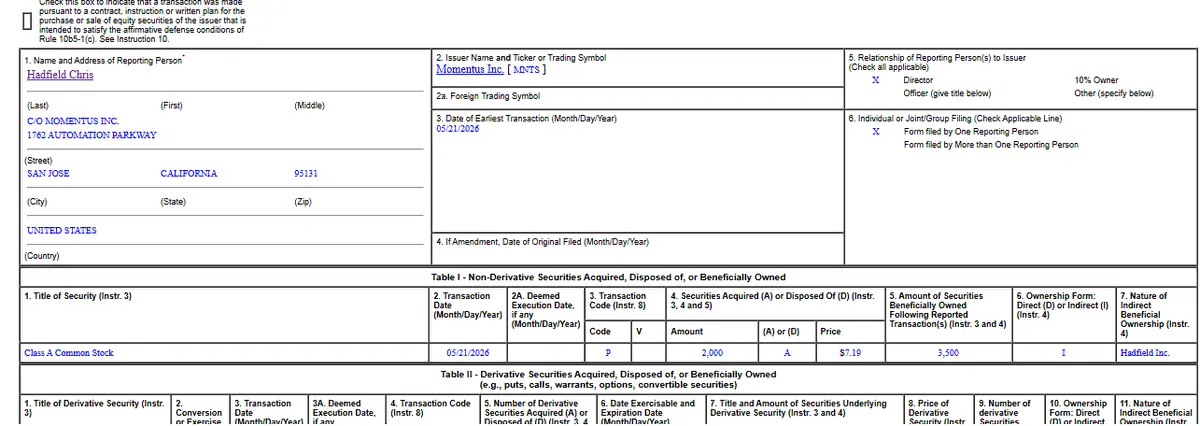The height and width of the screenshot is (426, 1200).
Task: Click the zip code 95131
Action: point(306,173)
